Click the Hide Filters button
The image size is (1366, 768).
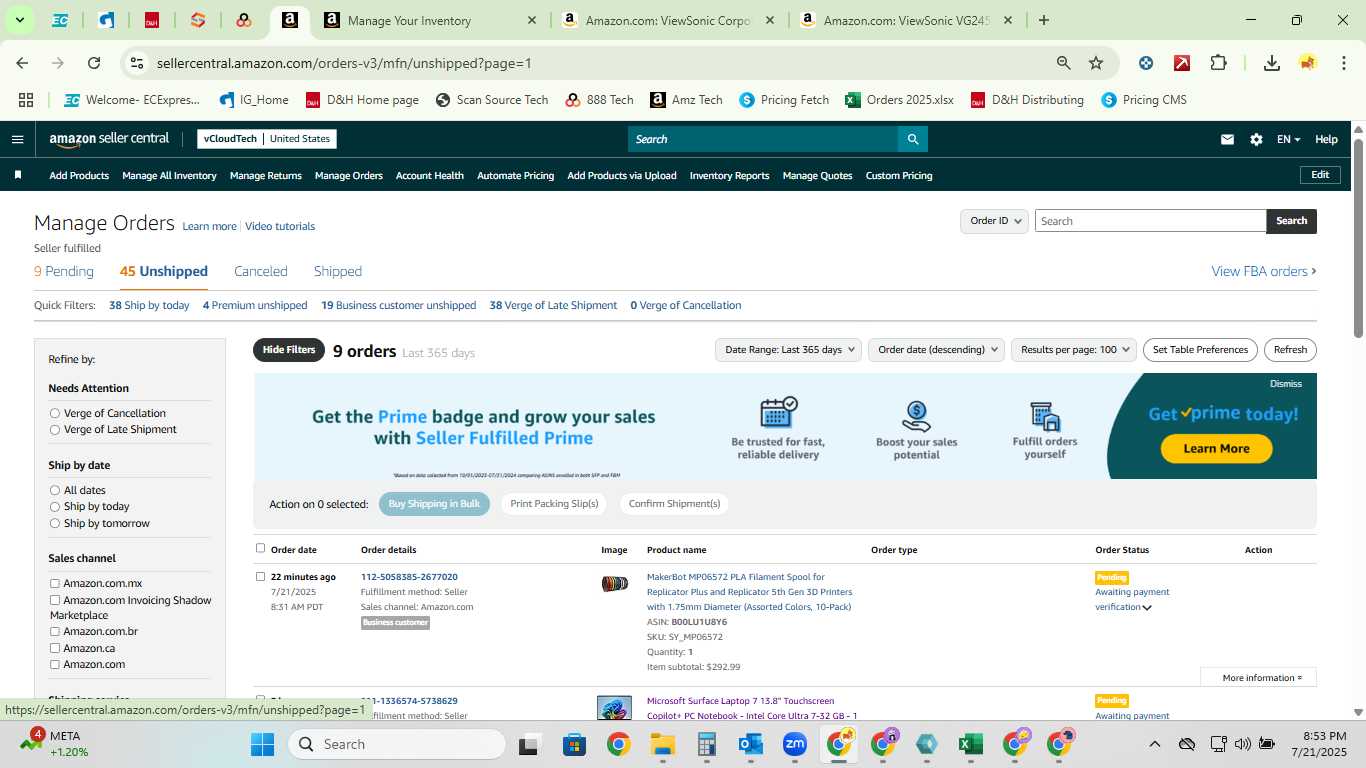pyautogui.click(x=289, y=350)
